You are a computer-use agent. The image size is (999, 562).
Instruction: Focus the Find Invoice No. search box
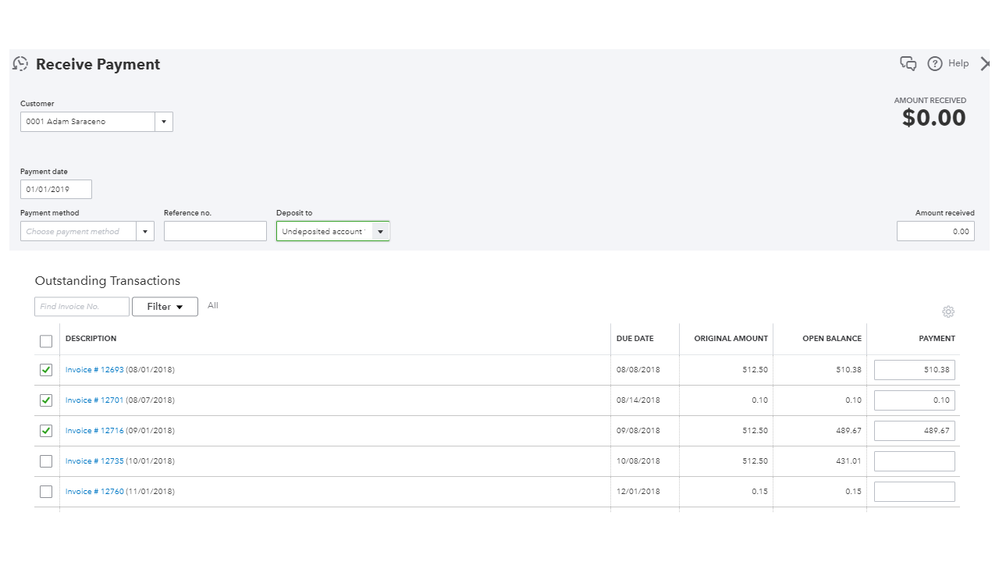pyautogui.click(x=82, y=307)
